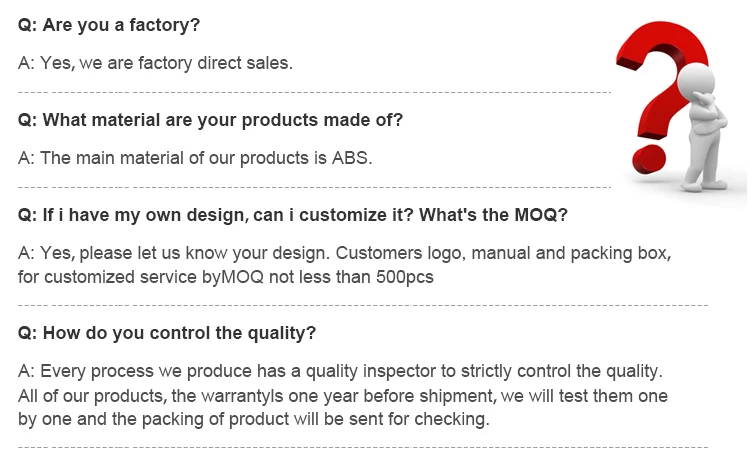The image size is (750, 468).
Task: Select the question "How do you control the quality?"
Action: coord(167,333)
